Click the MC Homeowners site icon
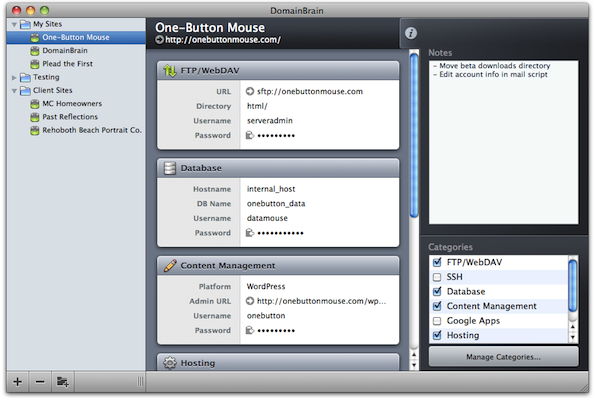The width and height of the screenshot is (595, 400). tap(35, 104)
